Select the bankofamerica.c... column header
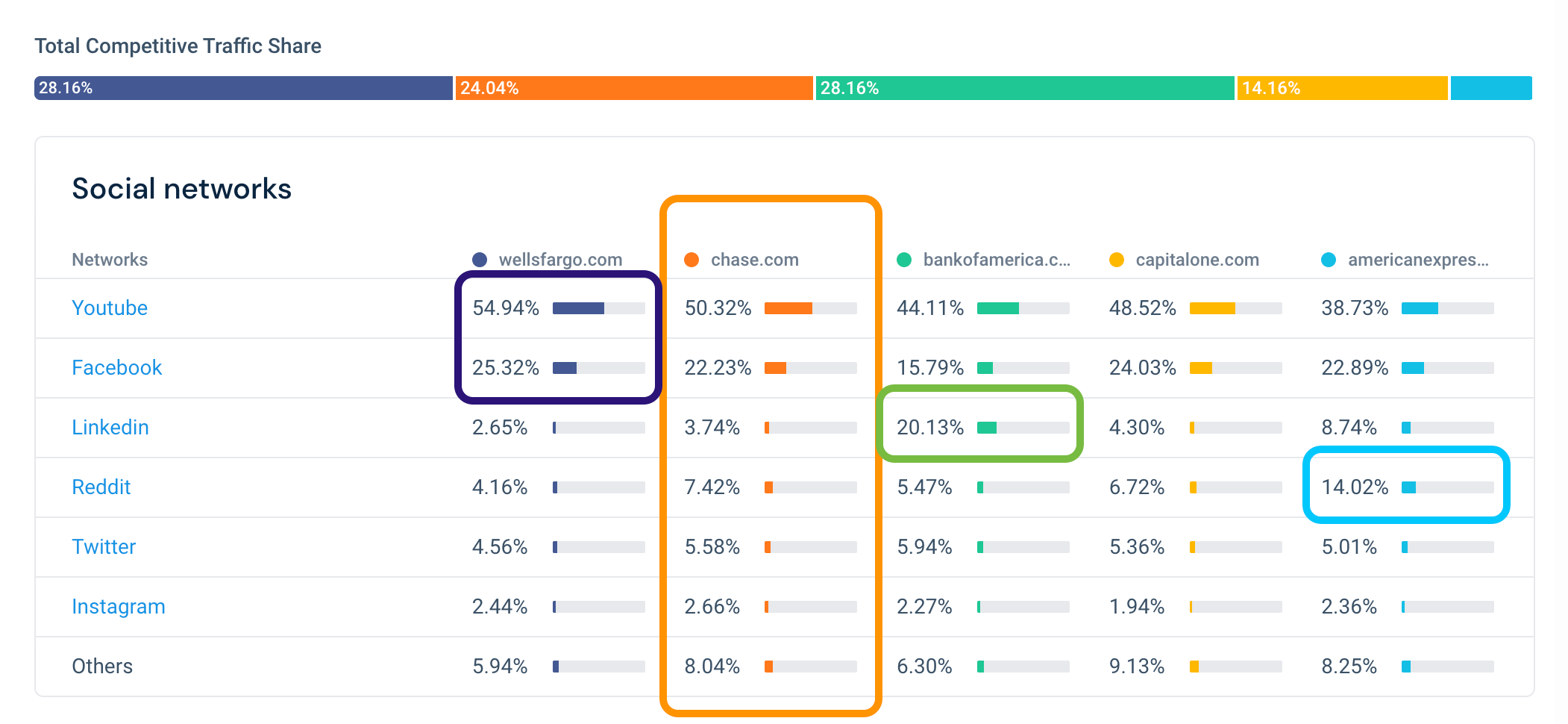The height and width of the screenshot is (724, 1568). 997,260
